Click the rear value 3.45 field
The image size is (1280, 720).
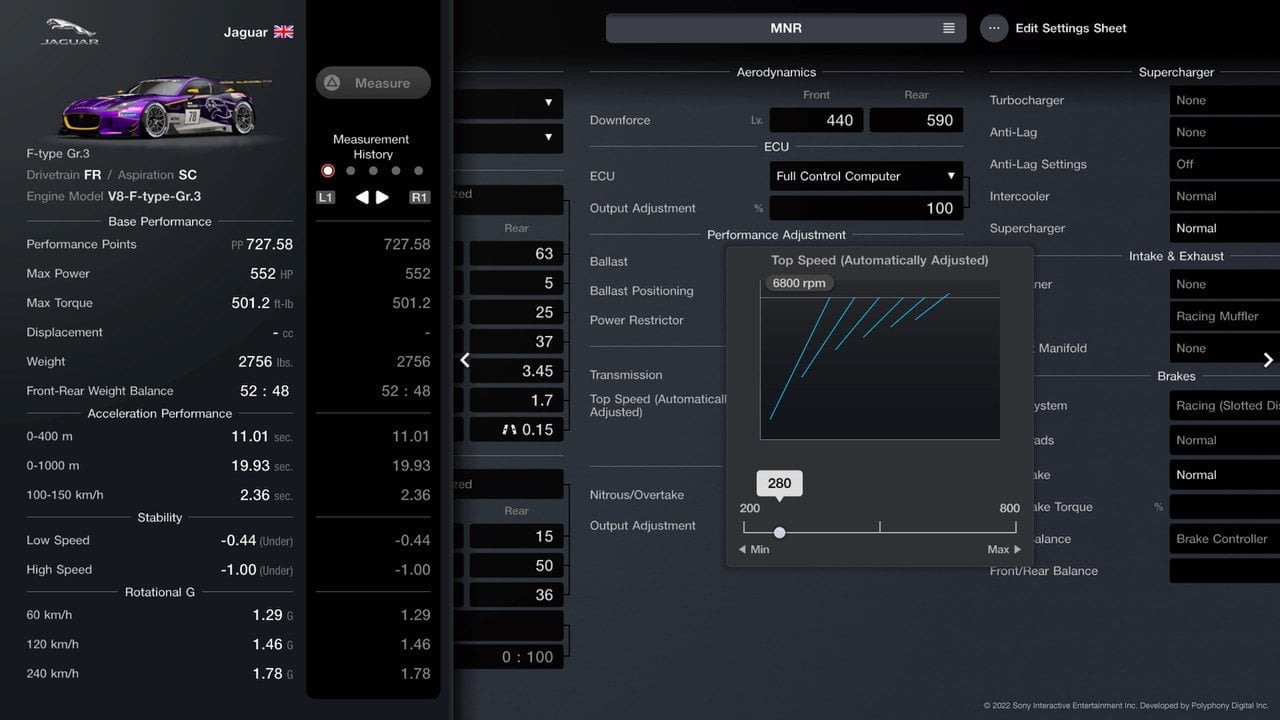coord(516,371)
